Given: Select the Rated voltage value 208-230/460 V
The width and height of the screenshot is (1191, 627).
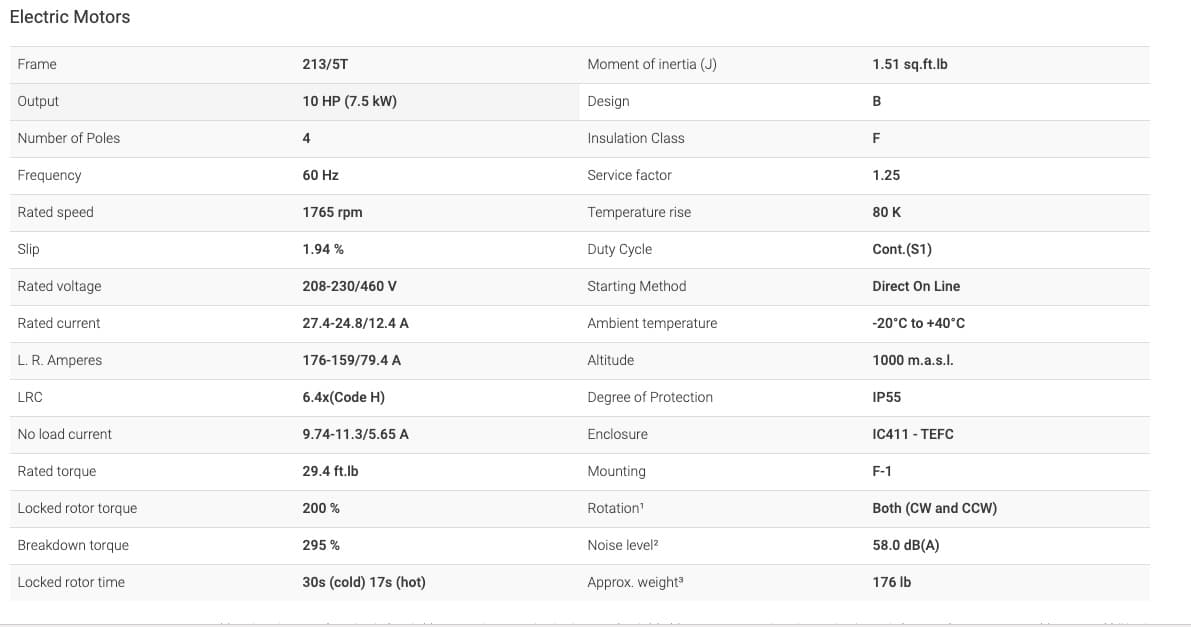Looking at the screenshot, I should click(x=349, y=287).
